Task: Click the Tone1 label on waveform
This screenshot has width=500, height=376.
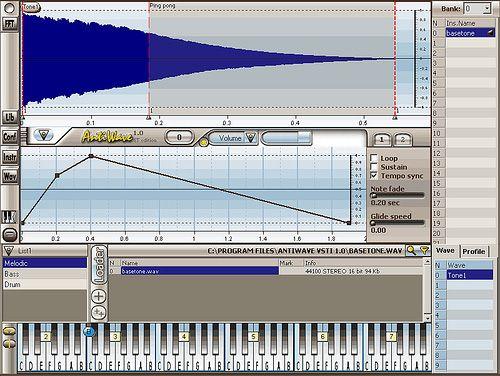Action: coord(31,7)
